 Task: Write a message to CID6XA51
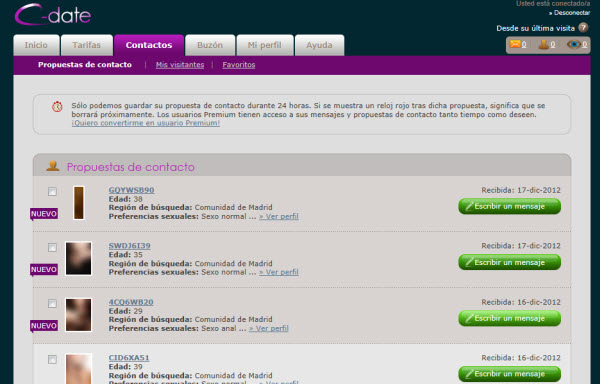pos(510,374)
